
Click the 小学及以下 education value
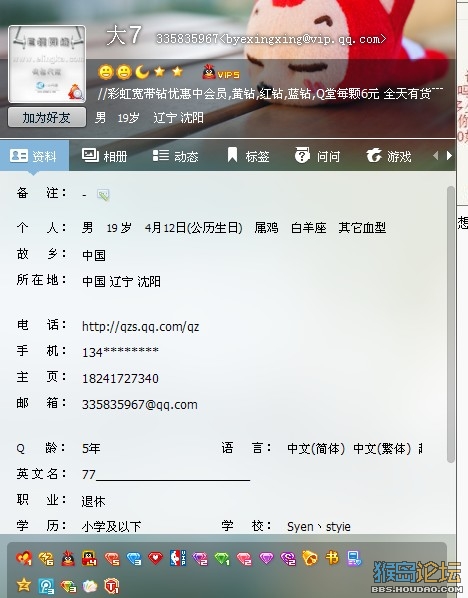tap(111, 527)
